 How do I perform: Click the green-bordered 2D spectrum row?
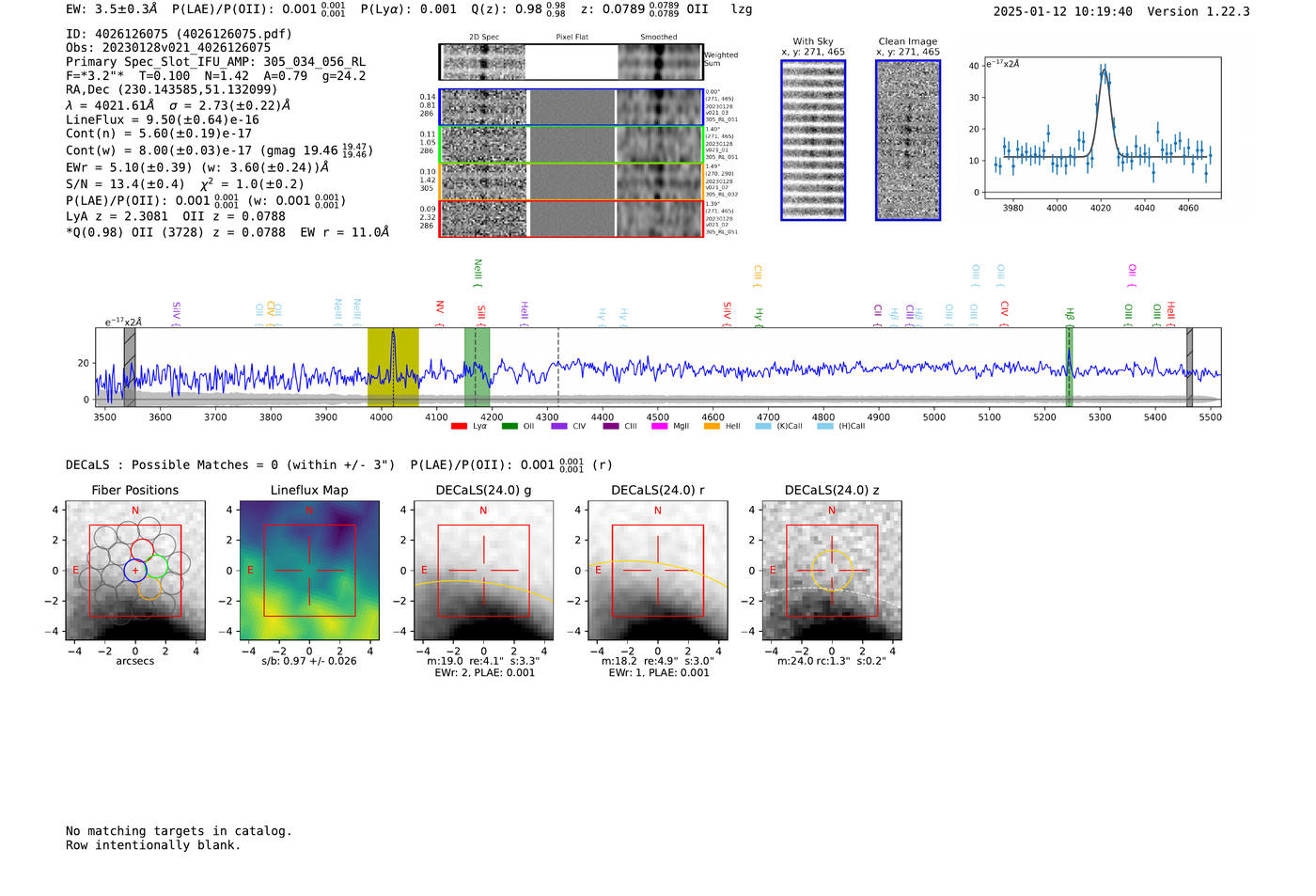(x=572, y=145)
